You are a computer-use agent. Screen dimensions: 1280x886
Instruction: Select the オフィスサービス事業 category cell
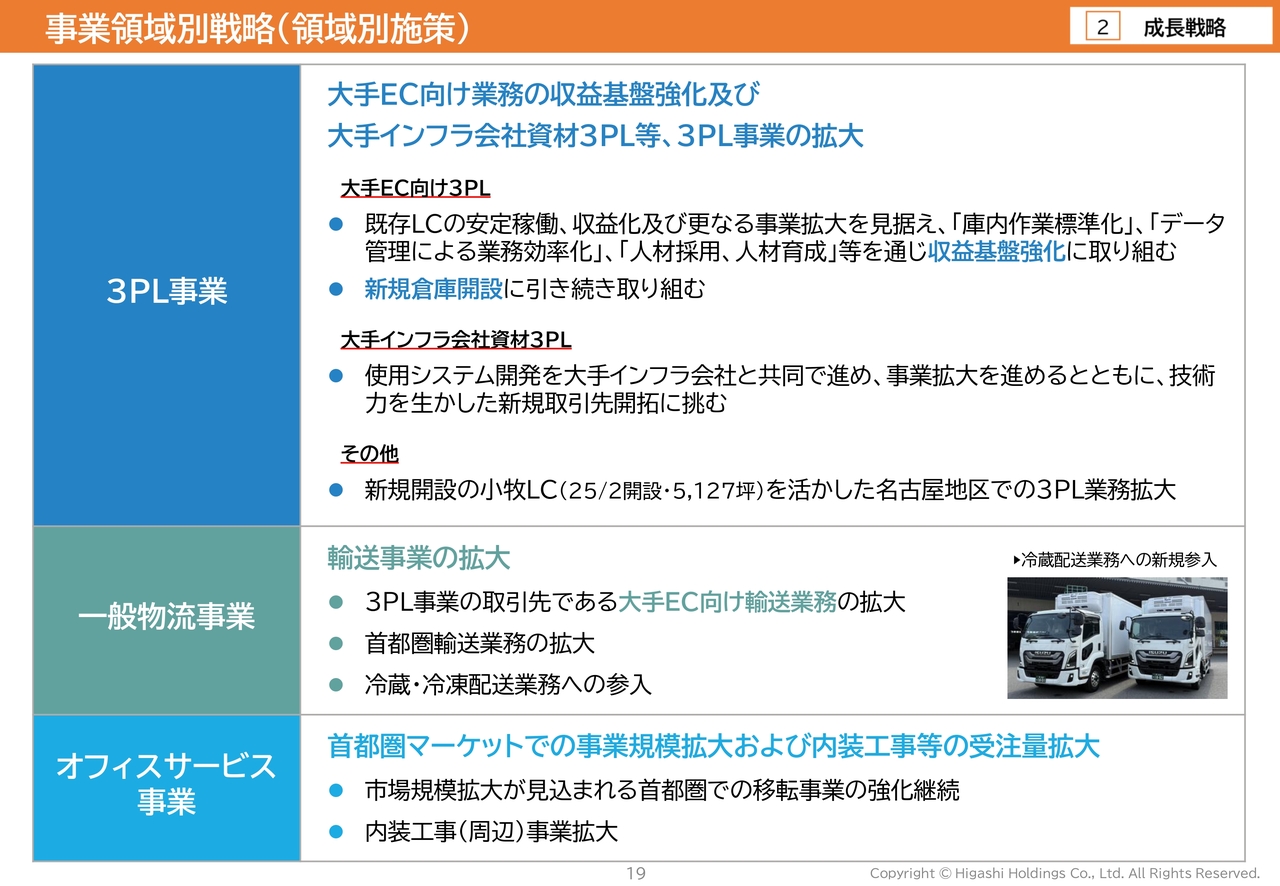167,784
